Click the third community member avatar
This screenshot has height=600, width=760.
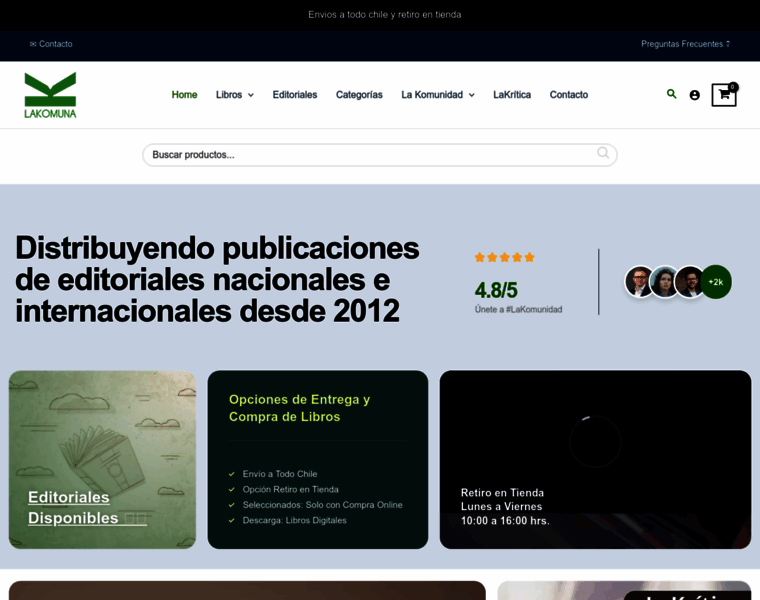(689, 282)
